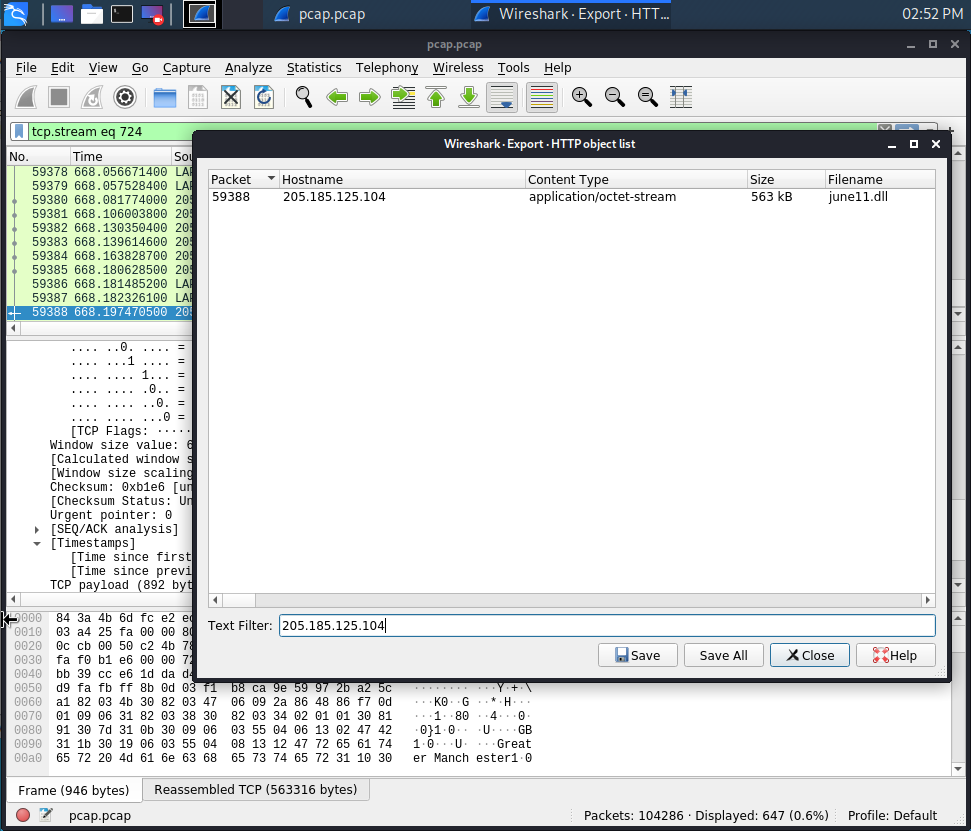971x831 pixels.
Task: Click expert information red circle icon
Action: click(x=23, y=815)
